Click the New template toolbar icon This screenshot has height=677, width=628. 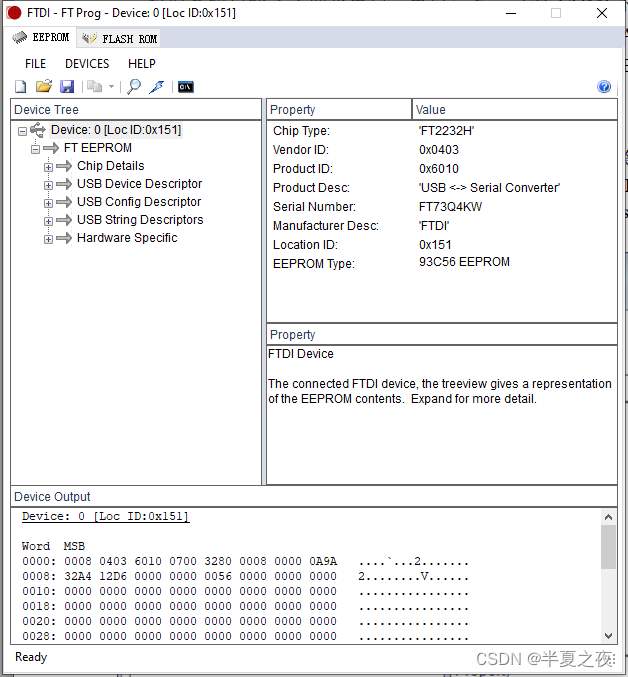click(21, 87)
